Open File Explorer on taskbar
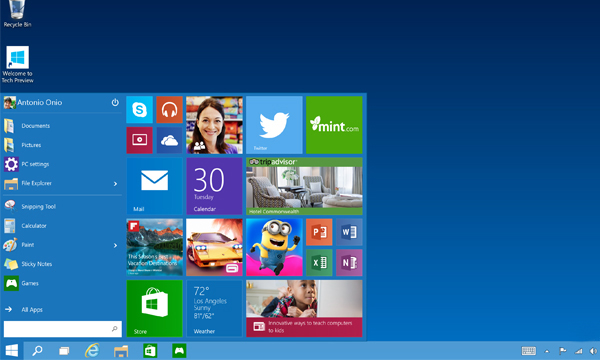 pyautogui.click(x=121, y=351)
